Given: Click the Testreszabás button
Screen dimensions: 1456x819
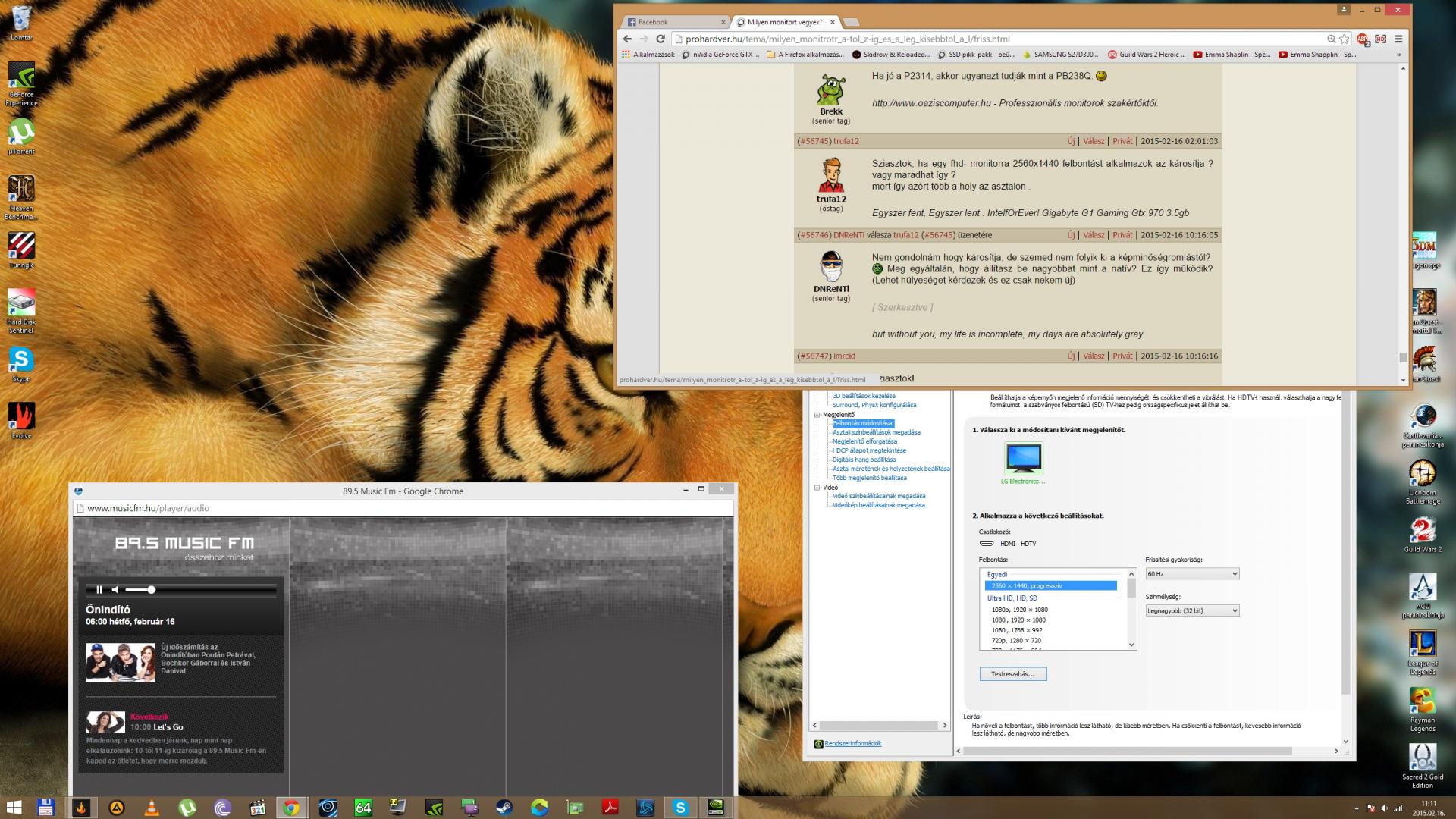Looking at the screenshot, I should 1012,674.
